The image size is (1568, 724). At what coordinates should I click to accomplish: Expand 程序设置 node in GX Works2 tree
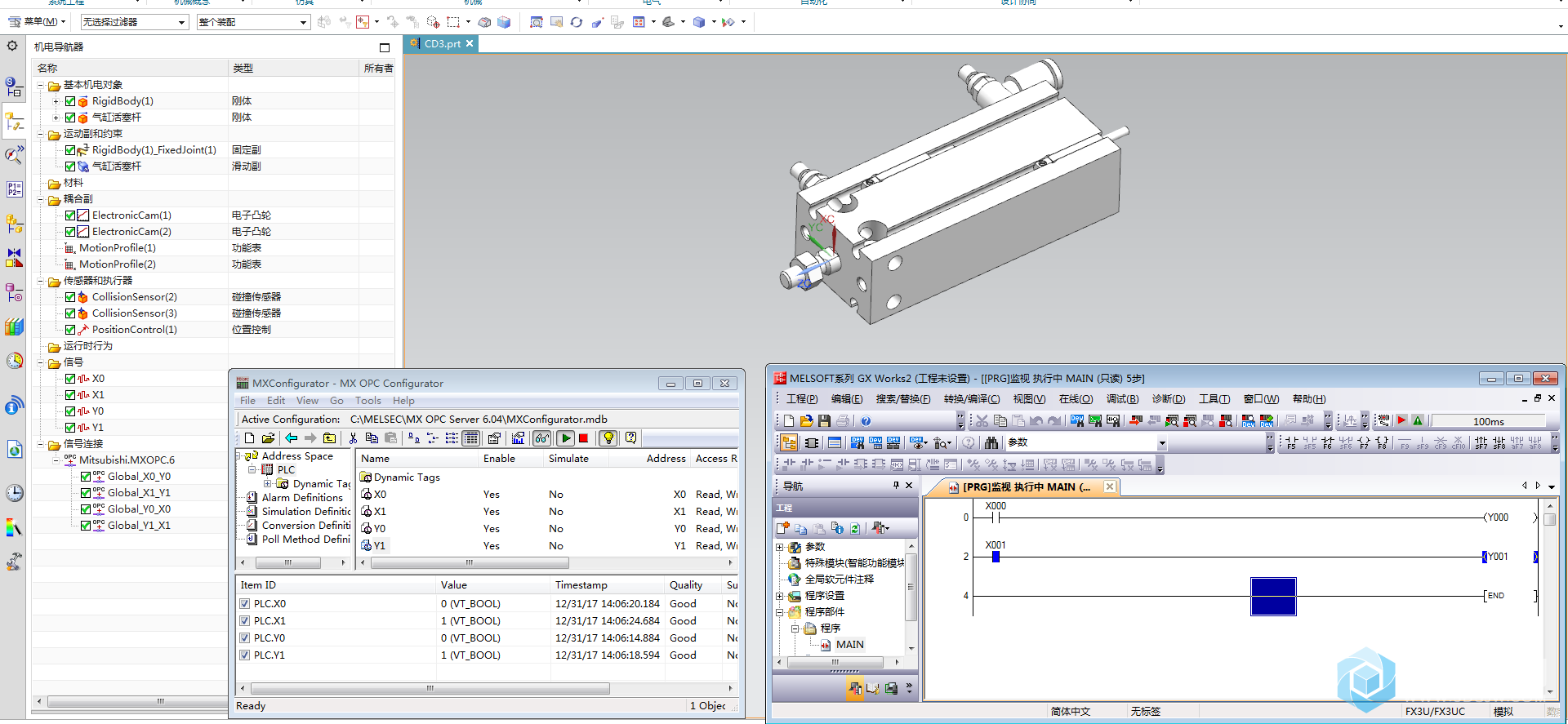779,596
